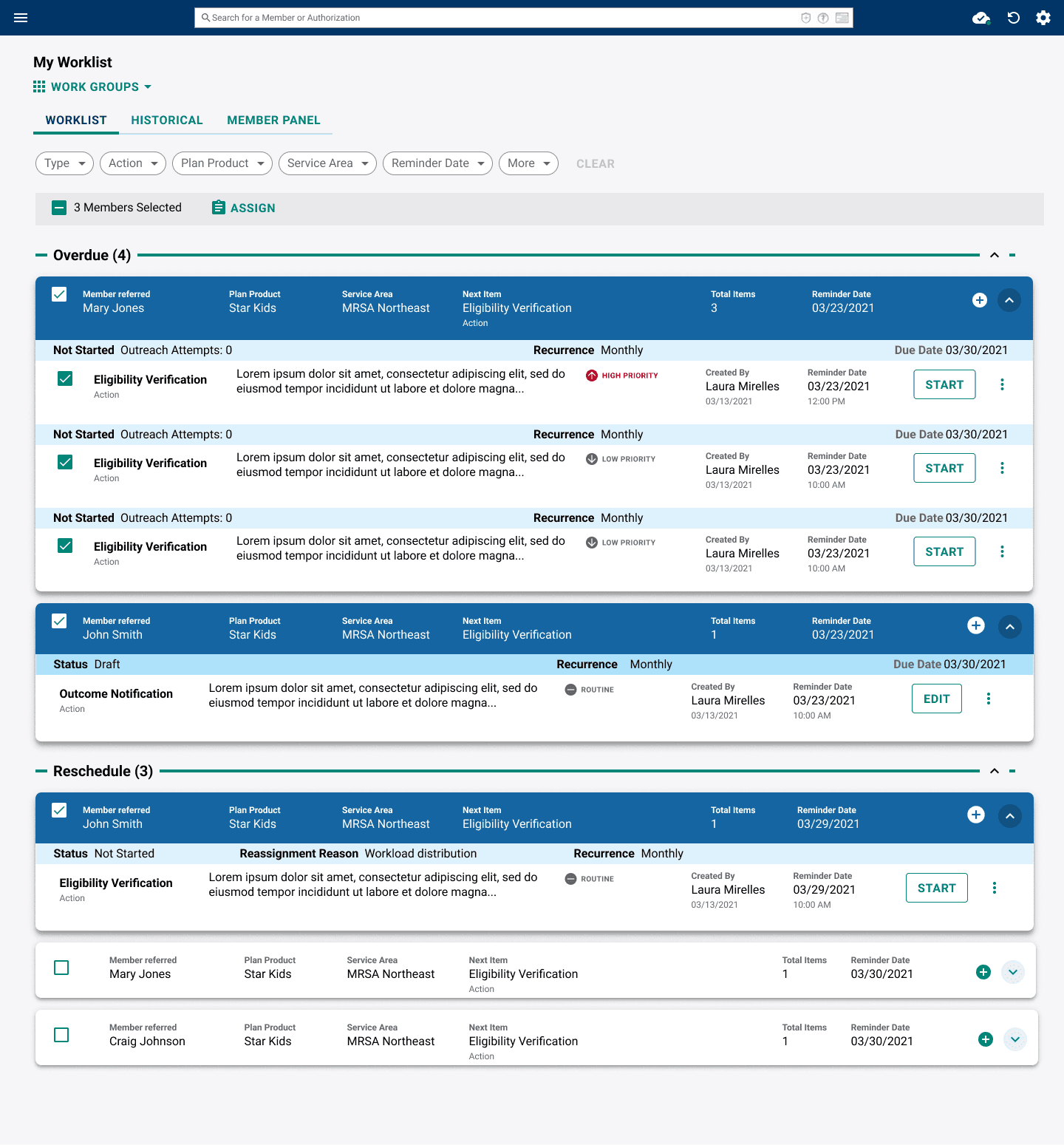
Task: Click the Craig Johnson member name
Action: click(x=147, y=1042)
